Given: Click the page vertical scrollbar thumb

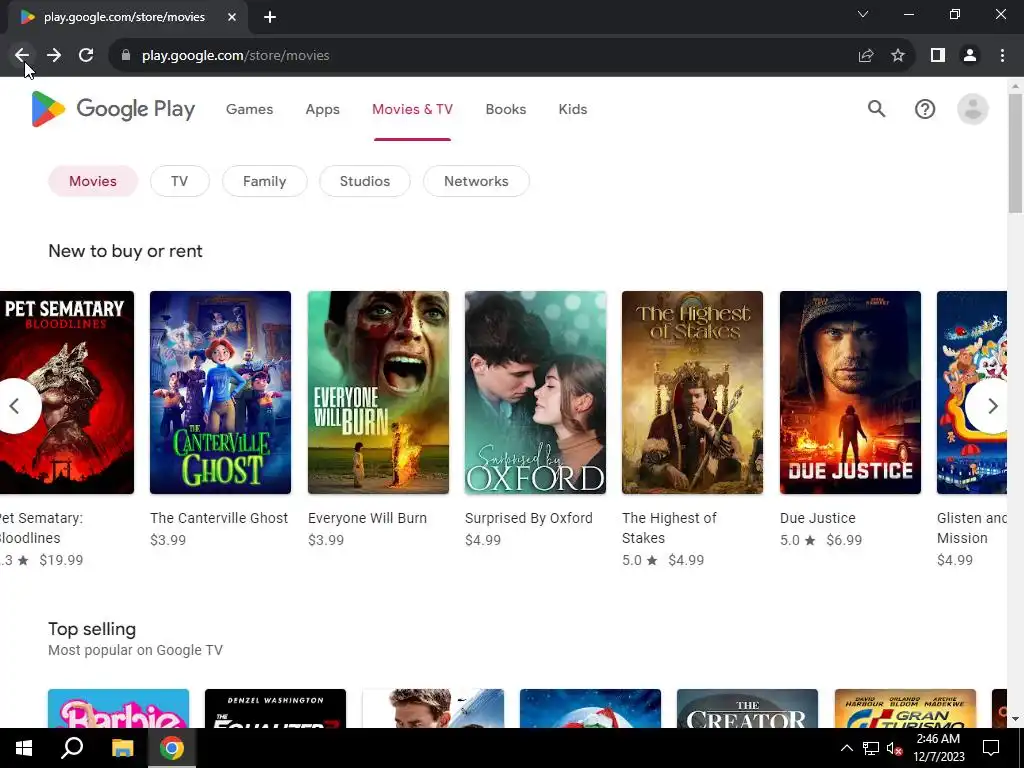Looking at the screenshot, I should click(1015, 152).
